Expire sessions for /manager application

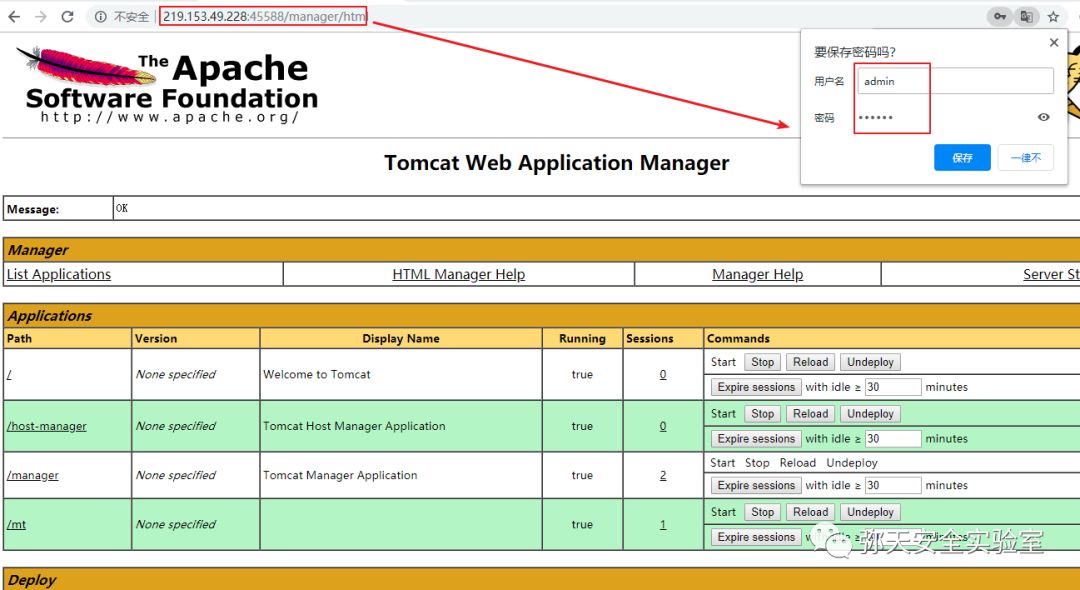coord(756,485)
